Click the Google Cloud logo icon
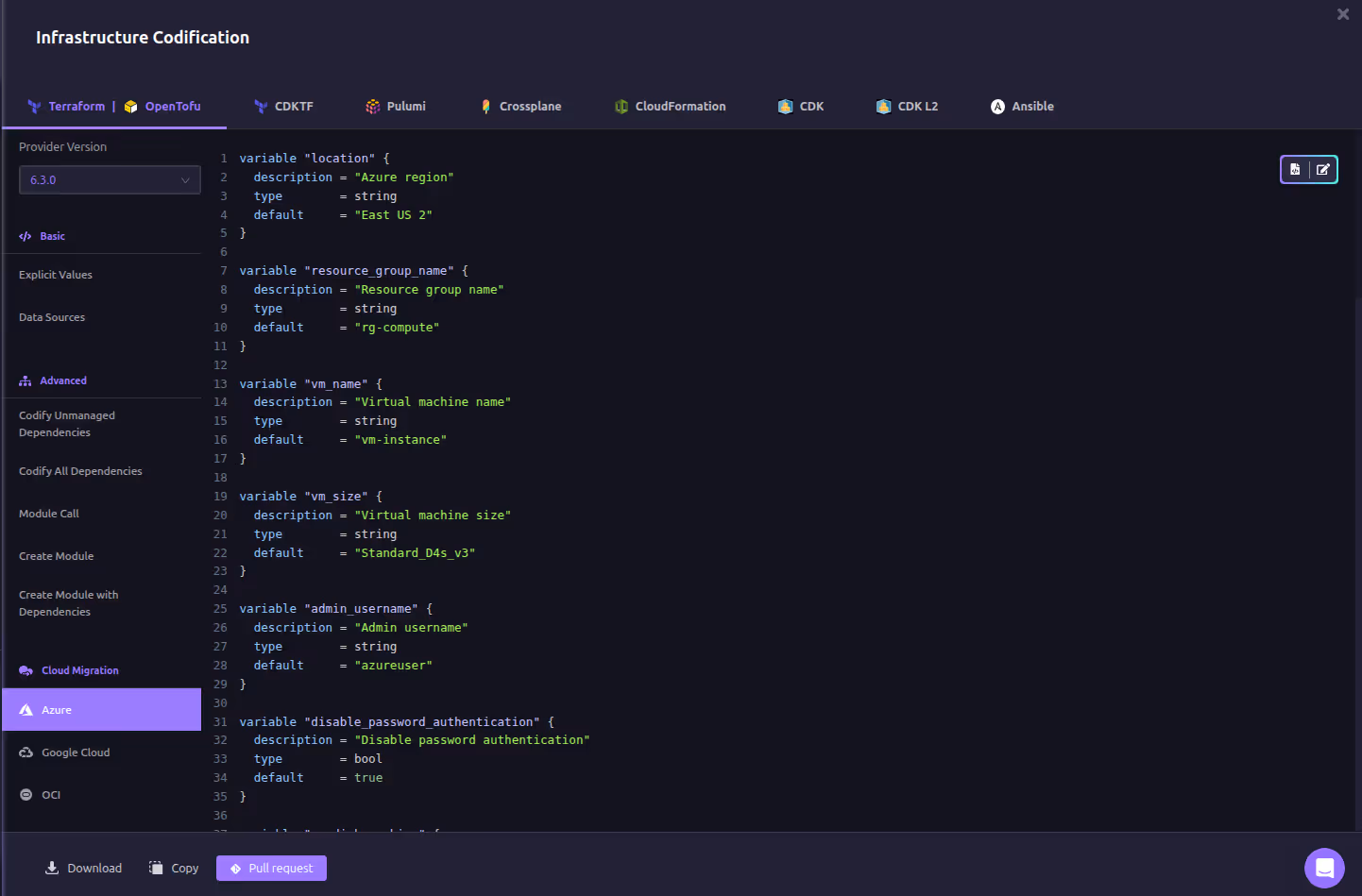Image resolution: width=1362 pixels, height=896 pixels. [x=26, y=752]
